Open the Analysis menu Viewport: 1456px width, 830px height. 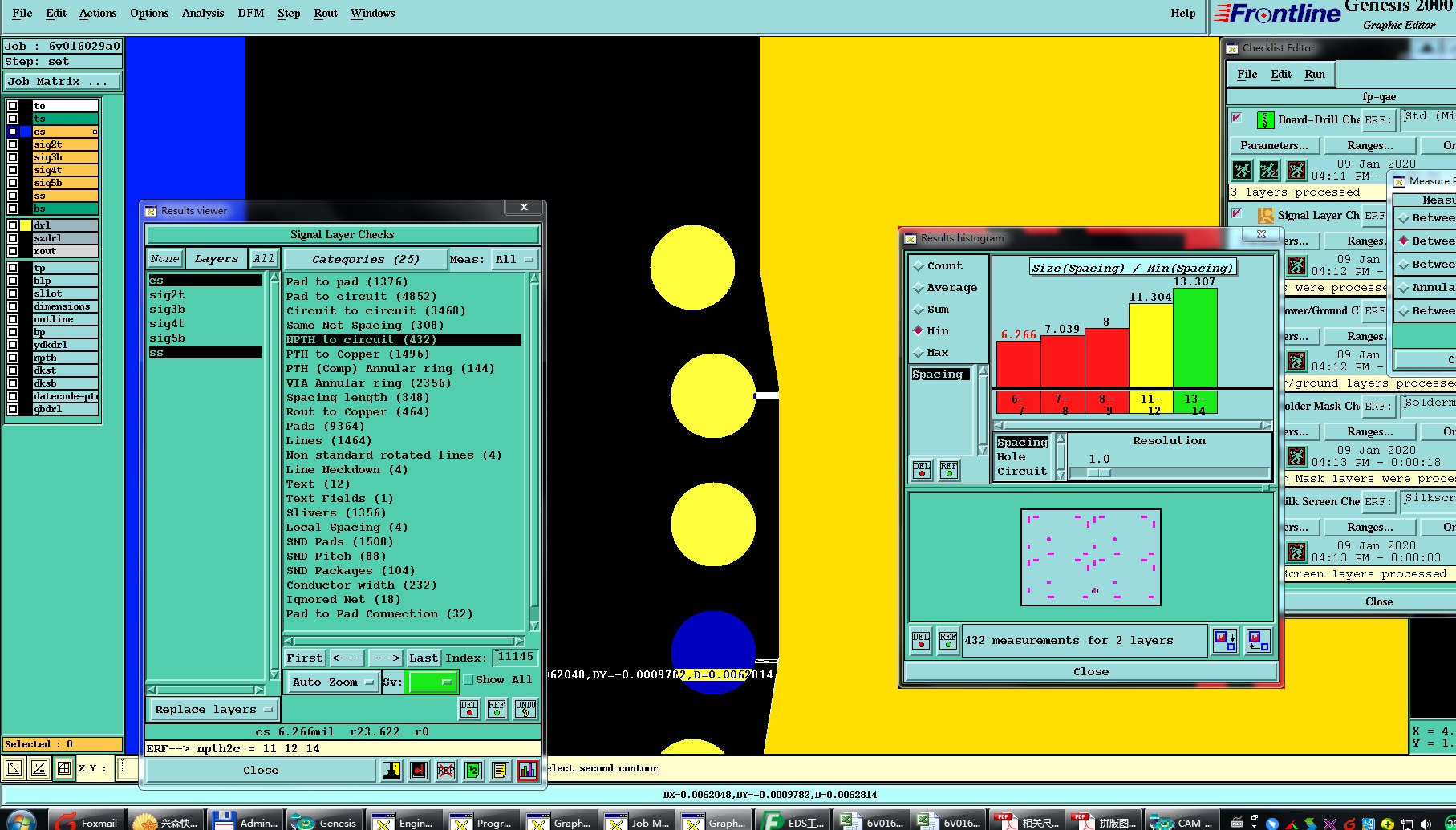pos(203,14)
